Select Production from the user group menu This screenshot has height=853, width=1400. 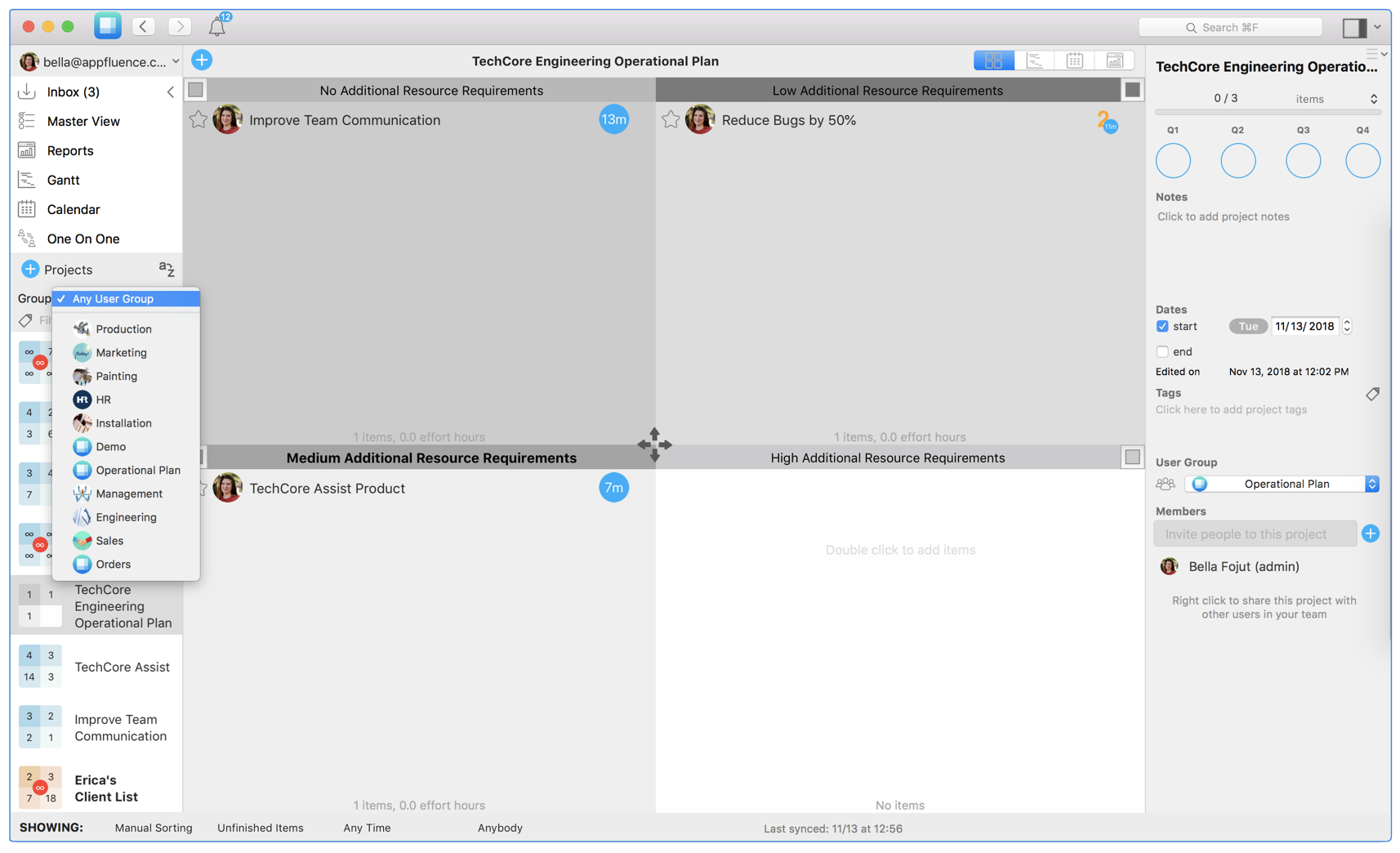pyautogui.click(x=124, y=328)
